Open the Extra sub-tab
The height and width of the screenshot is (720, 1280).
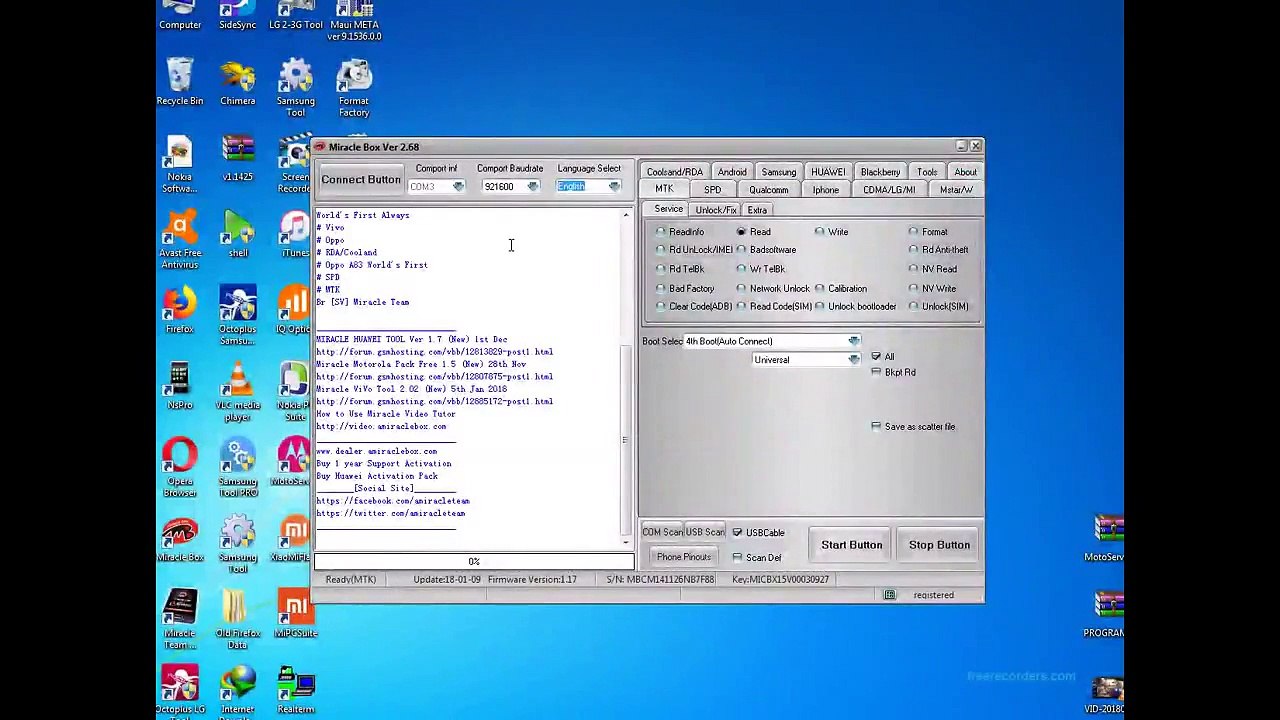(x=757, y=210)
